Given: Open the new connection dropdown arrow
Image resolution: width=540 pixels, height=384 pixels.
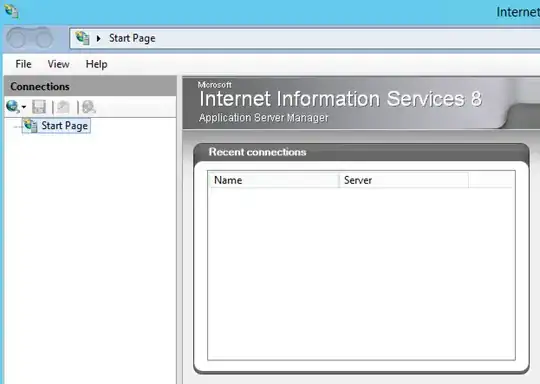Looking at the screenshot, I should (x=24, y=107).
